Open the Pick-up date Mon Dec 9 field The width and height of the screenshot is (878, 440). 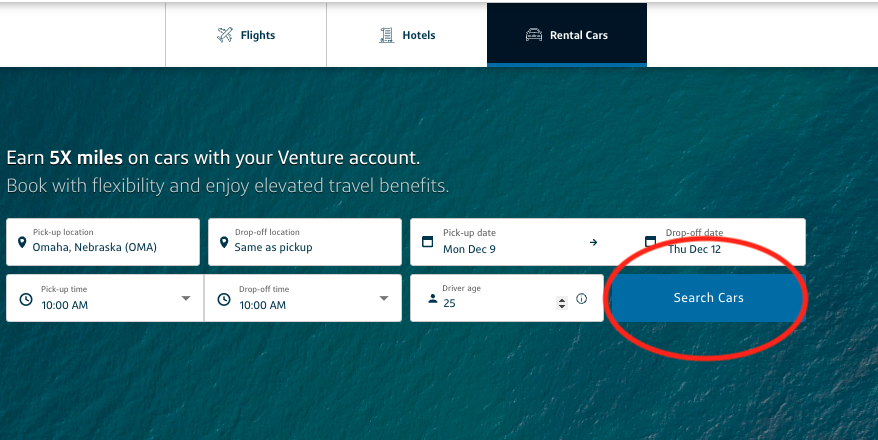pyautogui.click(x=508, y=242)
